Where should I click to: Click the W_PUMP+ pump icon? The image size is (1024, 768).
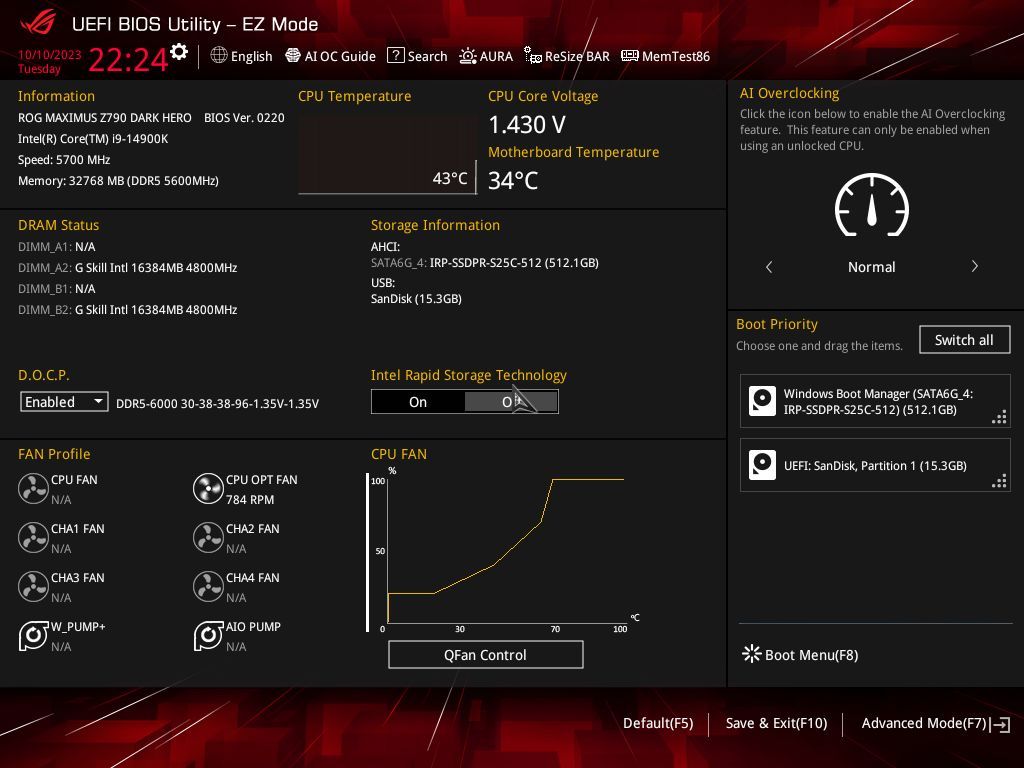33,635
